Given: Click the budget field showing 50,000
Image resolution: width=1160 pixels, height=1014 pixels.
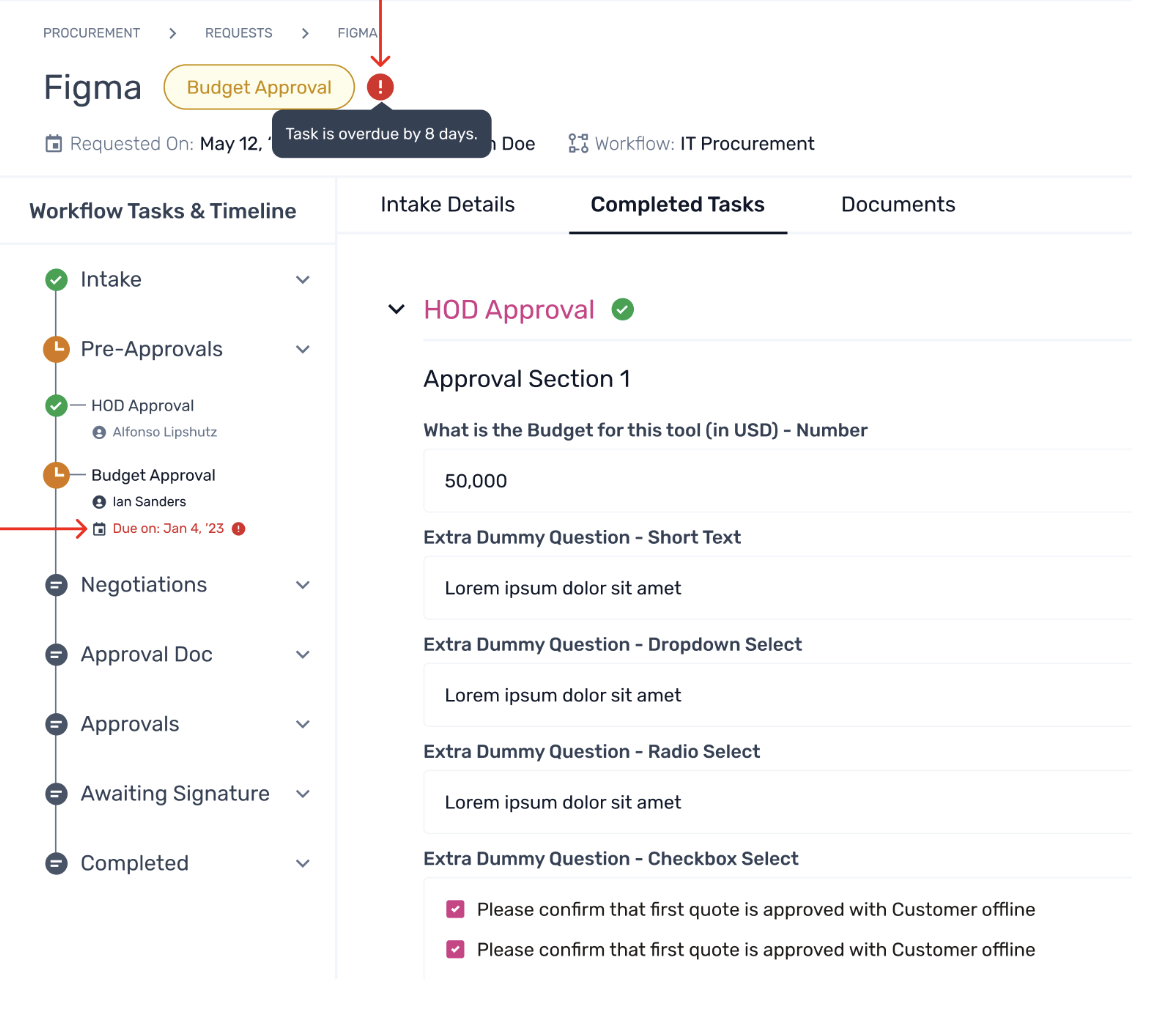Looking at the screenshot, I should pos(778,481).
